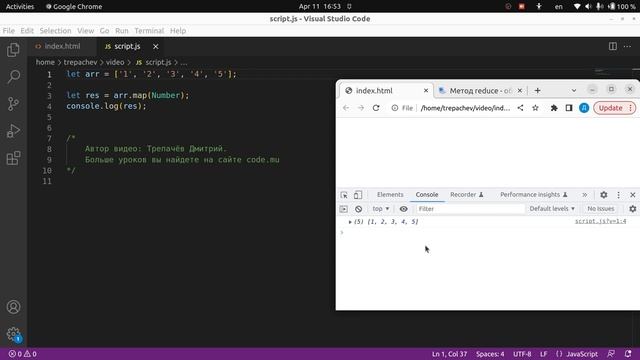
Task: Open editor More Actions ellipsis menu
Action: (627, 46)
